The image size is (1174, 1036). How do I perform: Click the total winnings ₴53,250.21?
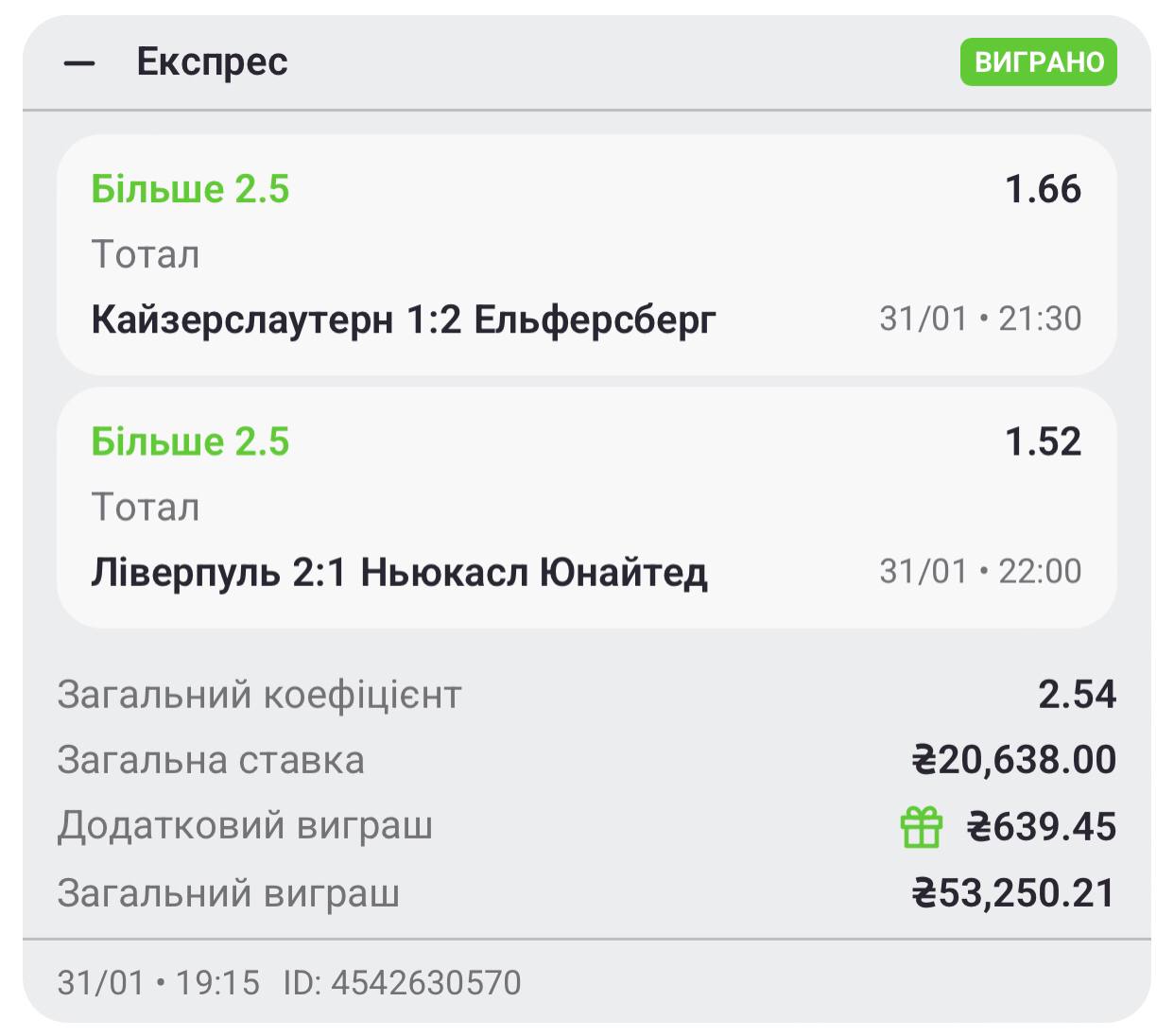(x=1013, y=893)
